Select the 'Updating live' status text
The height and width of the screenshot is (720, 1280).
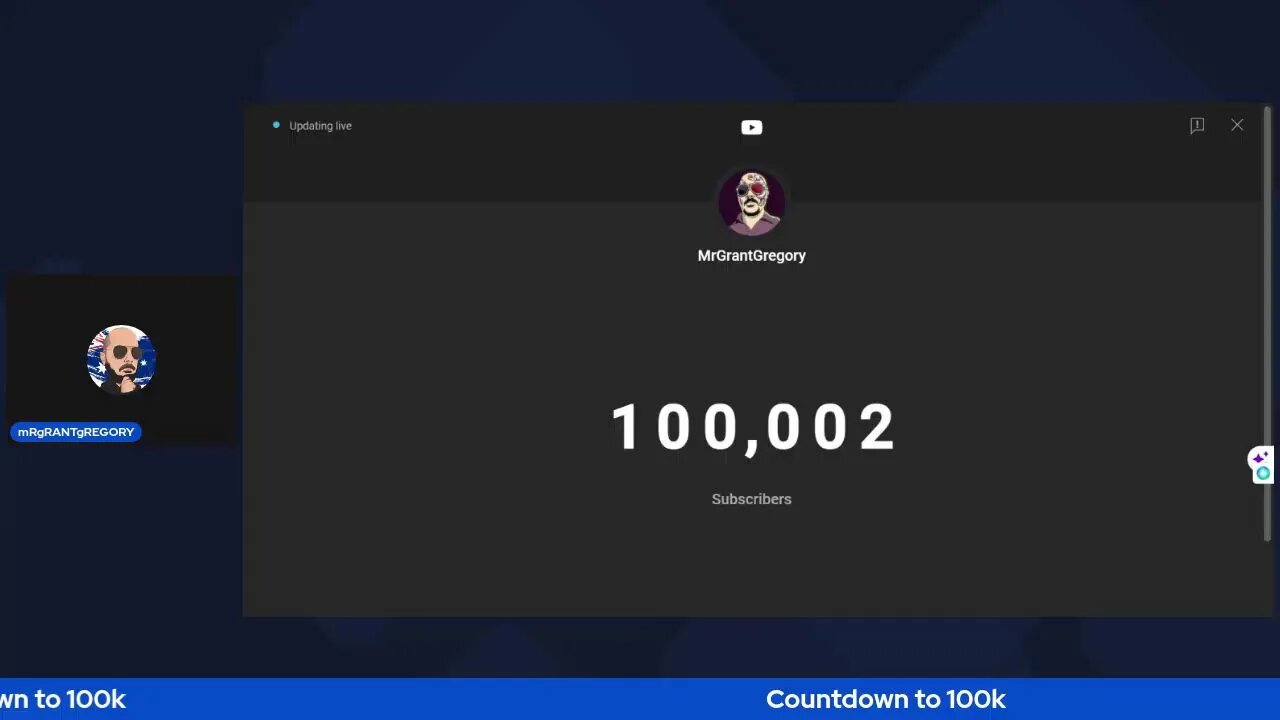[320, 126]
